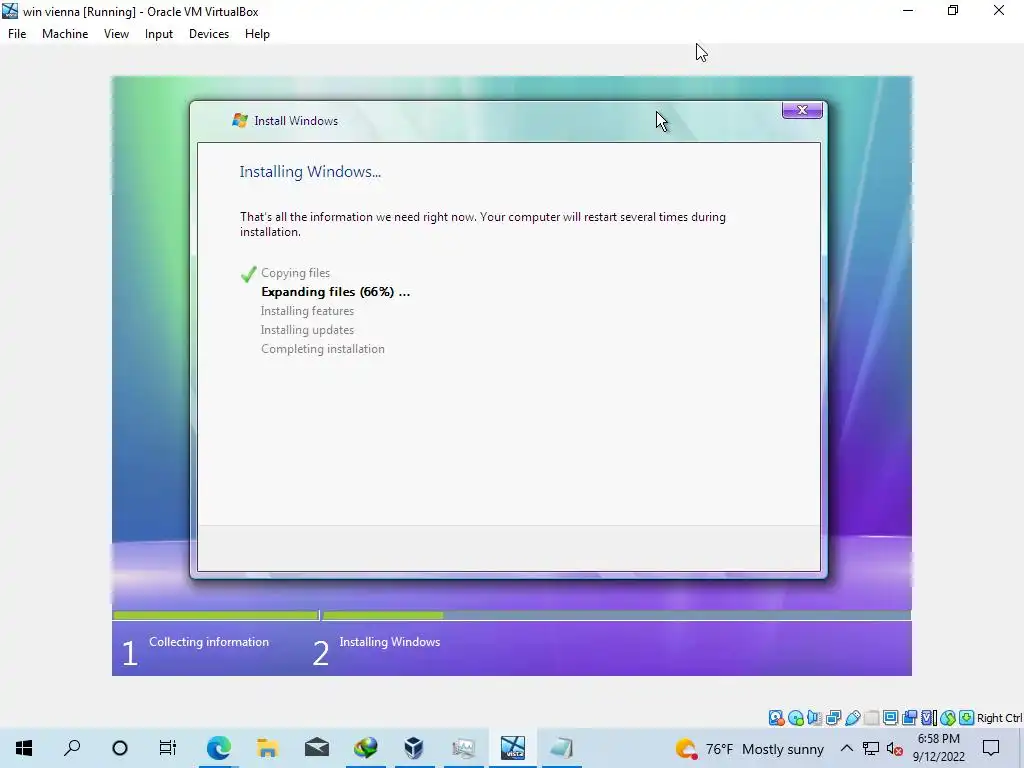1024x768 pixels.
Task: Click the shared folders status icon
Action: pyautogui.click(x=871, y=718)
